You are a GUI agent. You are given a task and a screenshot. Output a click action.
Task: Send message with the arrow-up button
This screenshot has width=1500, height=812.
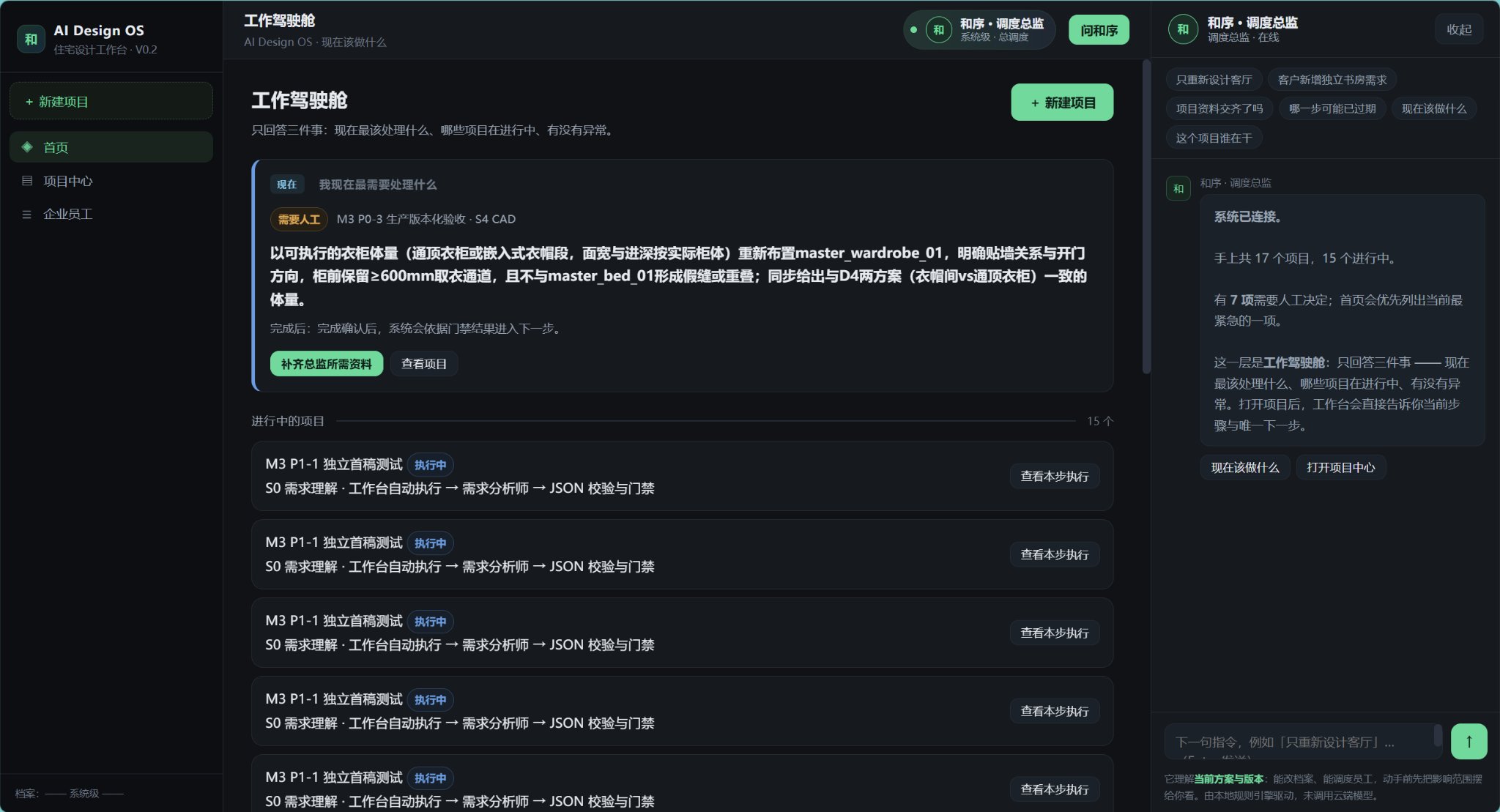pyautogui.click(x=1469, y=741)
